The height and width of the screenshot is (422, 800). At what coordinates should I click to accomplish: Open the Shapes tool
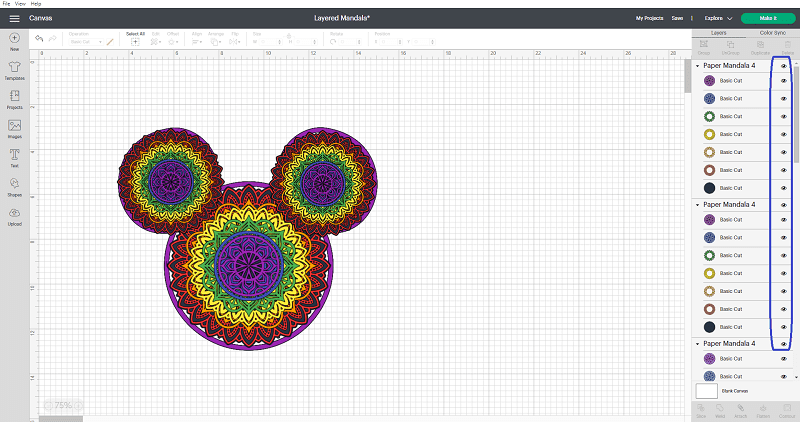tap(14, 187)
